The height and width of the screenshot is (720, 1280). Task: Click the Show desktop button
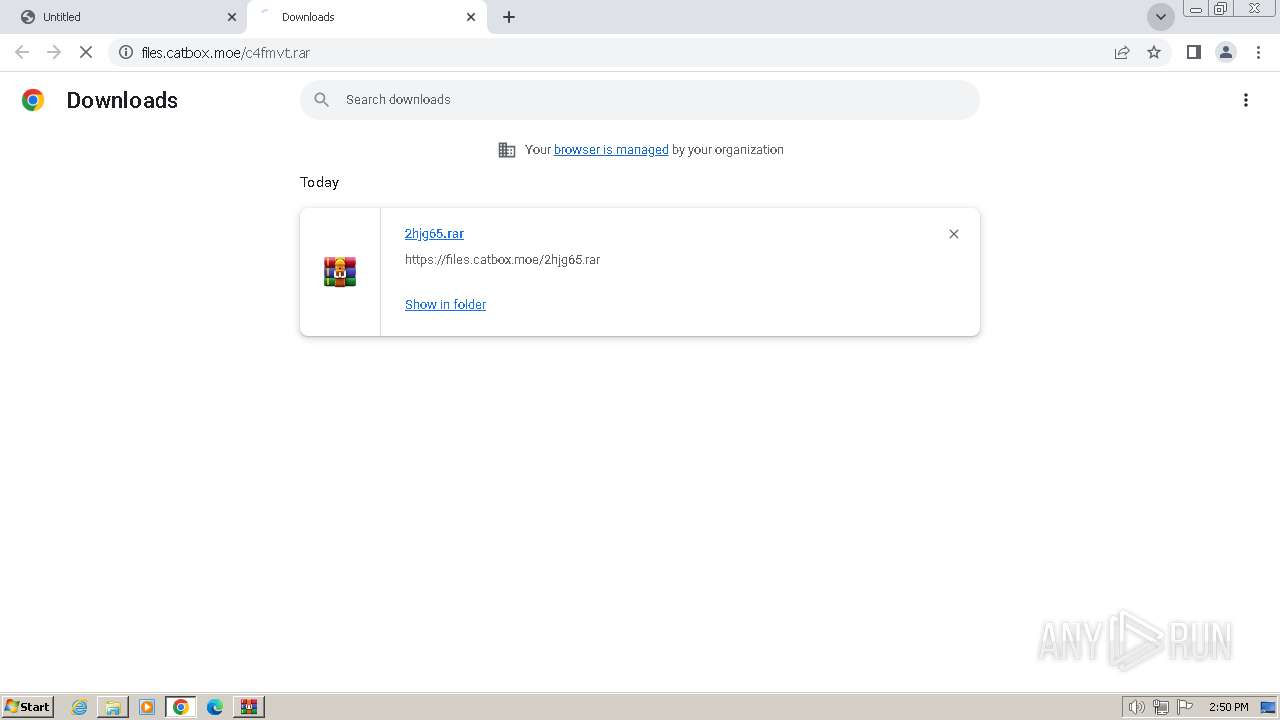pos(1268,707)
